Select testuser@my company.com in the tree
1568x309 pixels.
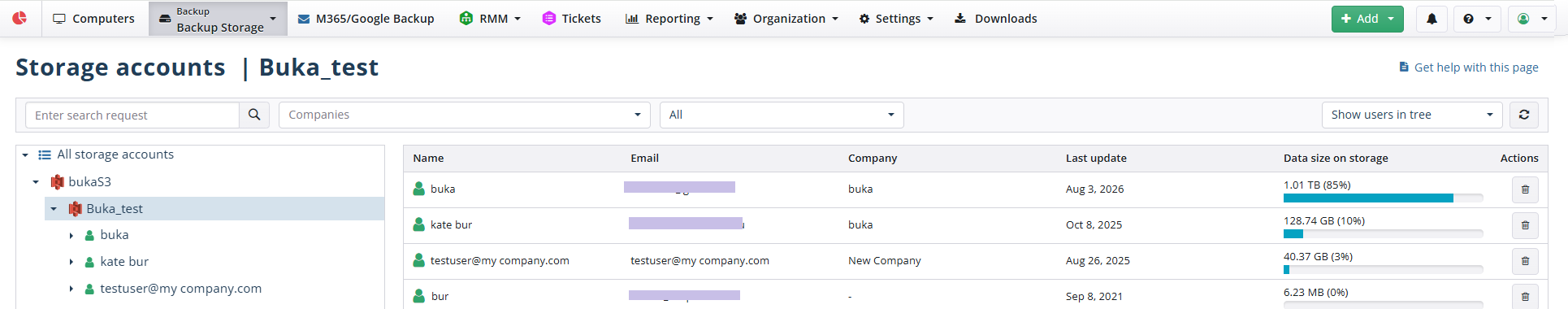pos(180,289)
